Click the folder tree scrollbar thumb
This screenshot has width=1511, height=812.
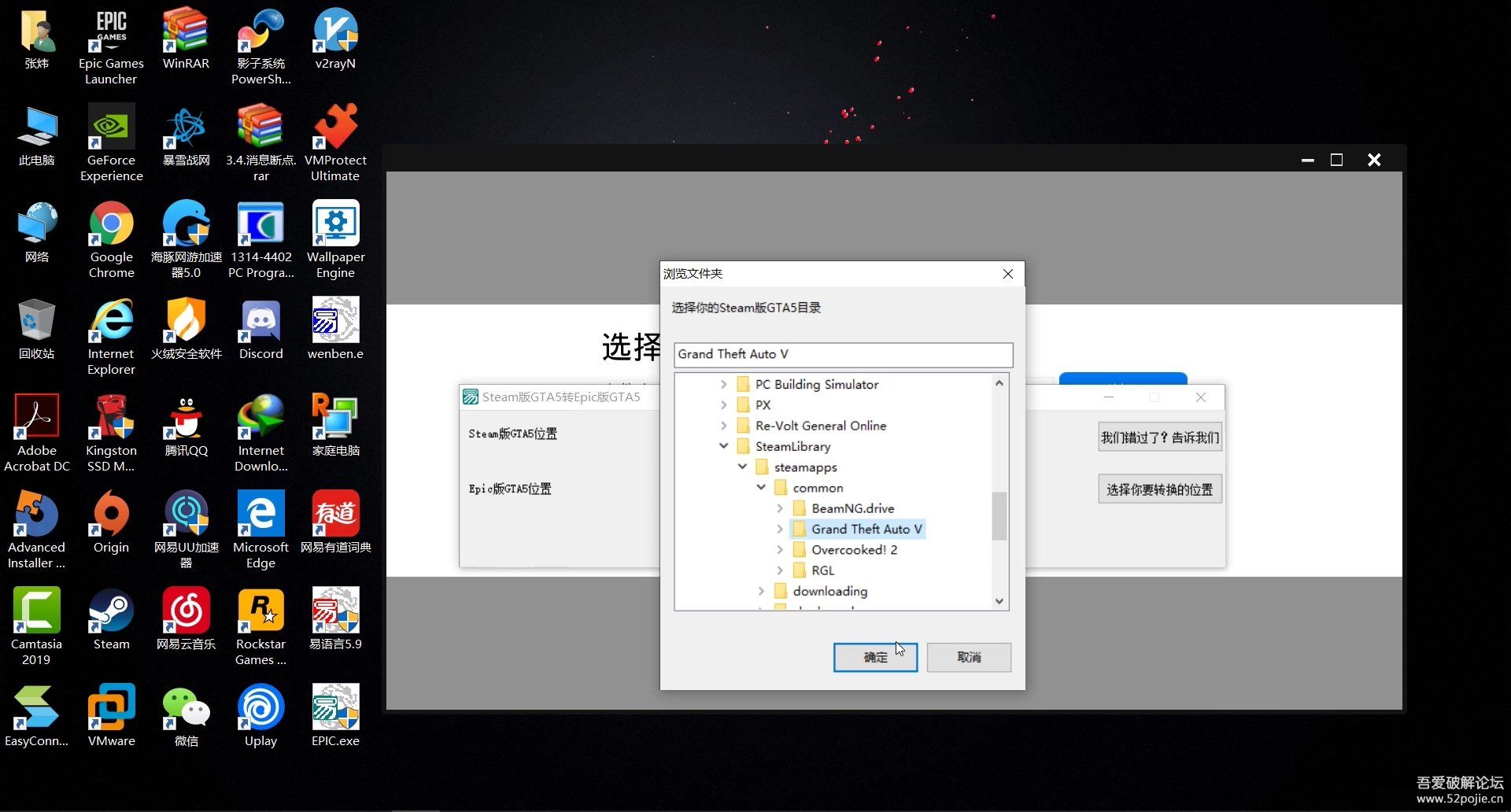pos(999,516)
